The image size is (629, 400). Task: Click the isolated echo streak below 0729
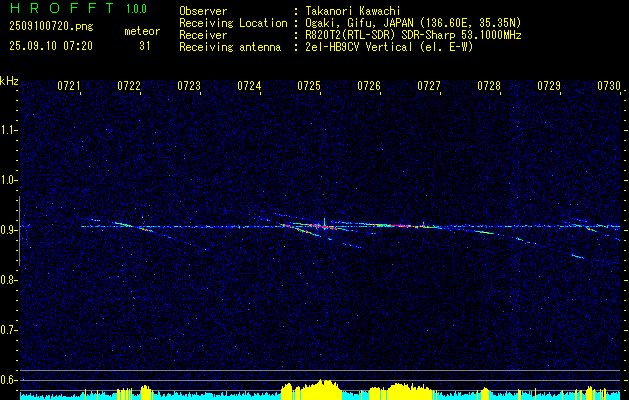(x=578, y=256)
